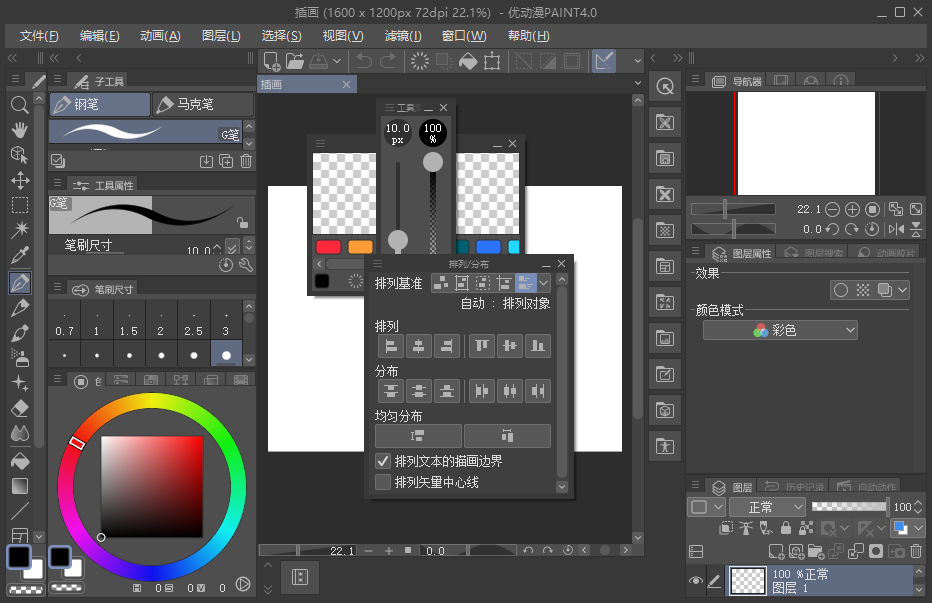Select the eraser tool
Image resolution: width=932 pixels, height=603 pixels.
click(x=19, y=408)
